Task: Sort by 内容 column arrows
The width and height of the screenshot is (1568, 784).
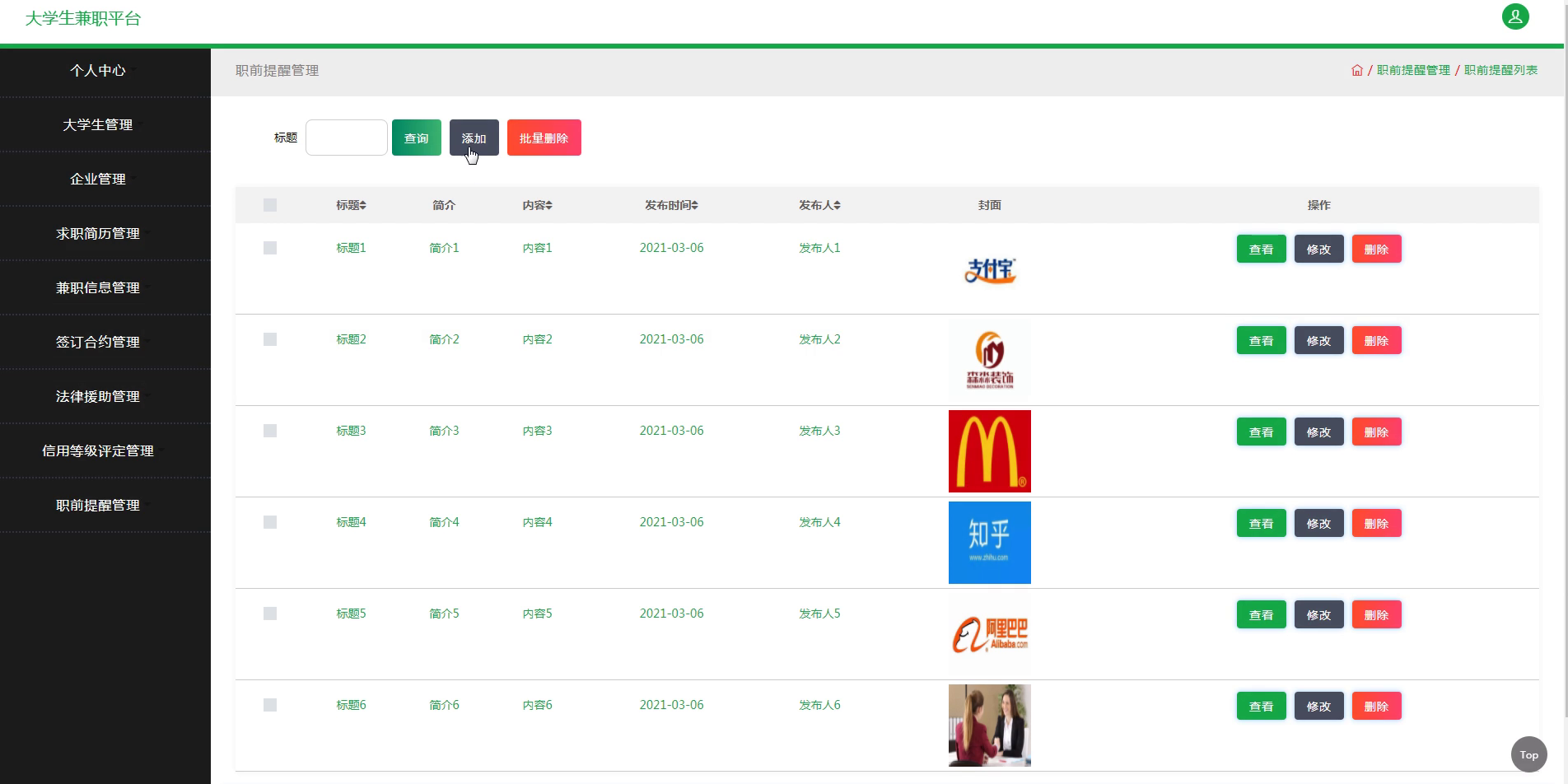Action: (549, 205)
